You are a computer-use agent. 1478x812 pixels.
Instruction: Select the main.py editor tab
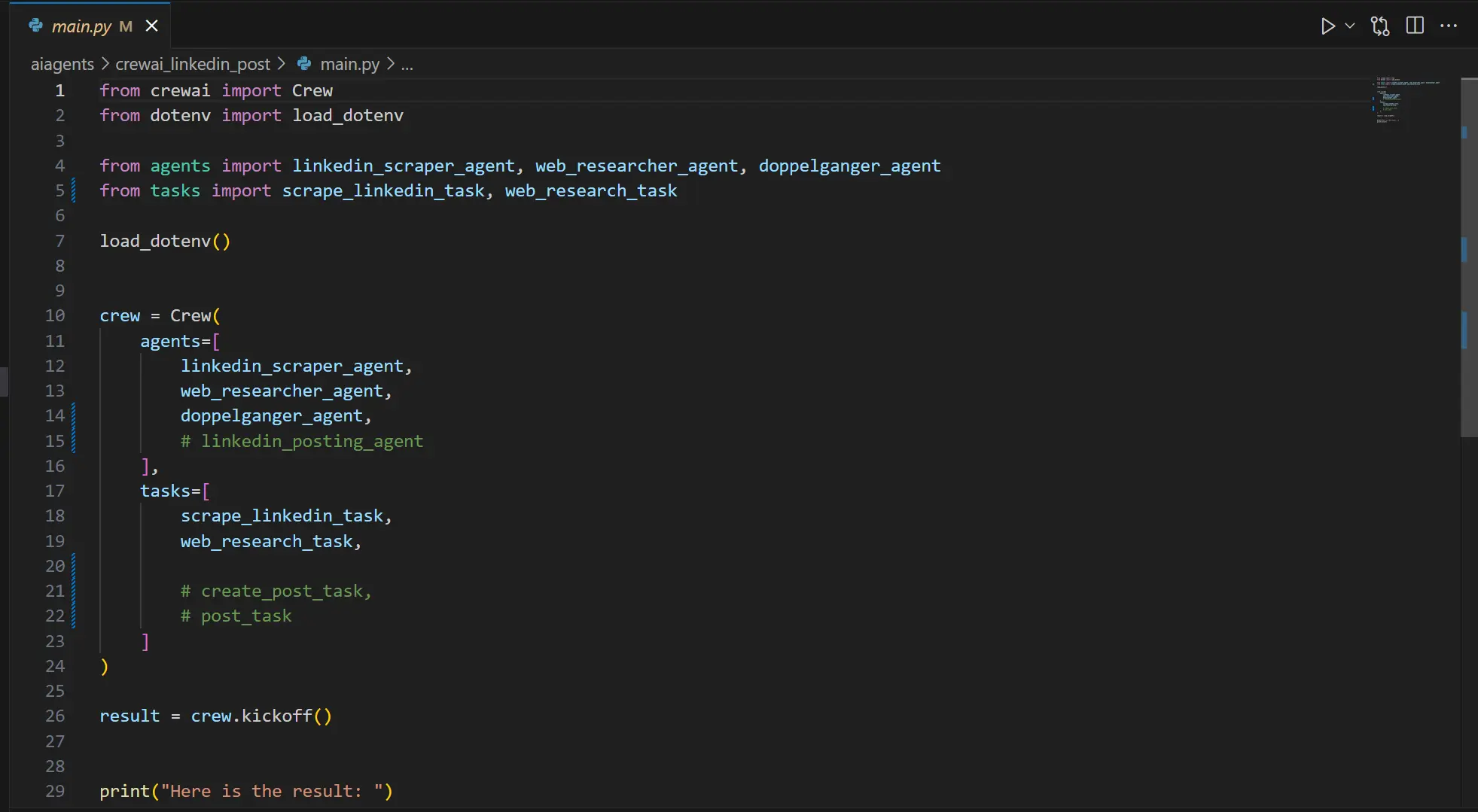point(81,26)
